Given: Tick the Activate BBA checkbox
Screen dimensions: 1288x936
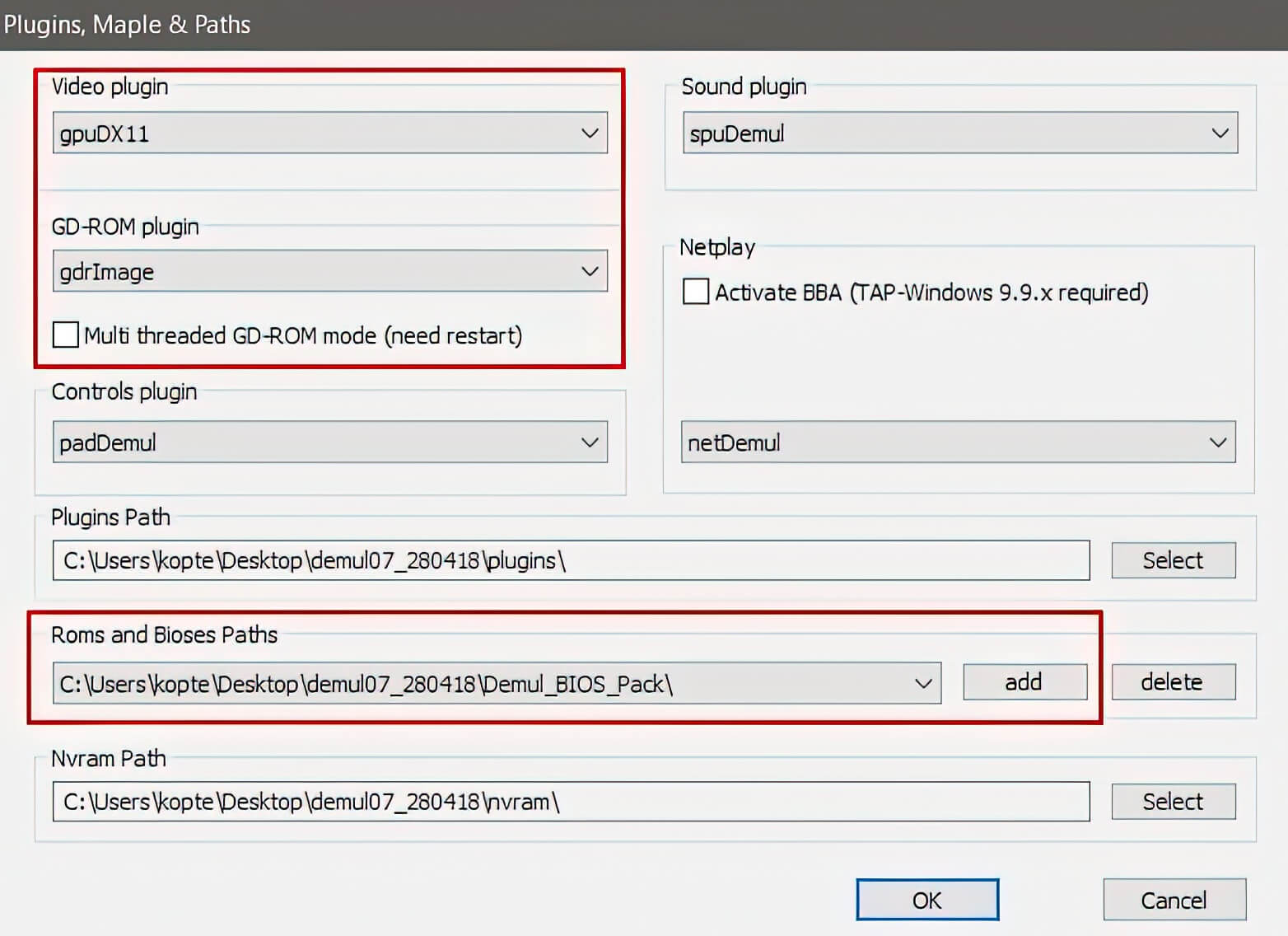Looking at the screenshot, I should click(x=696, y=292).
